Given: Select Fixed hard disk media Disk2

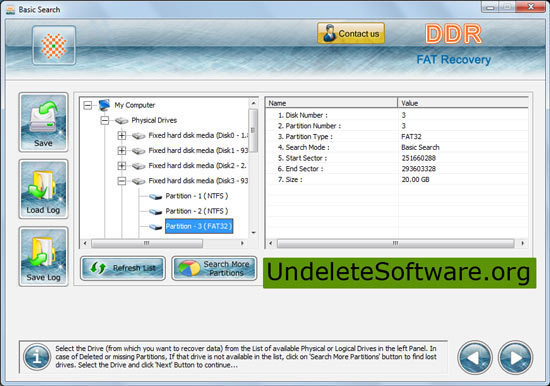Looking at the screenshot, I should [197, 166].
